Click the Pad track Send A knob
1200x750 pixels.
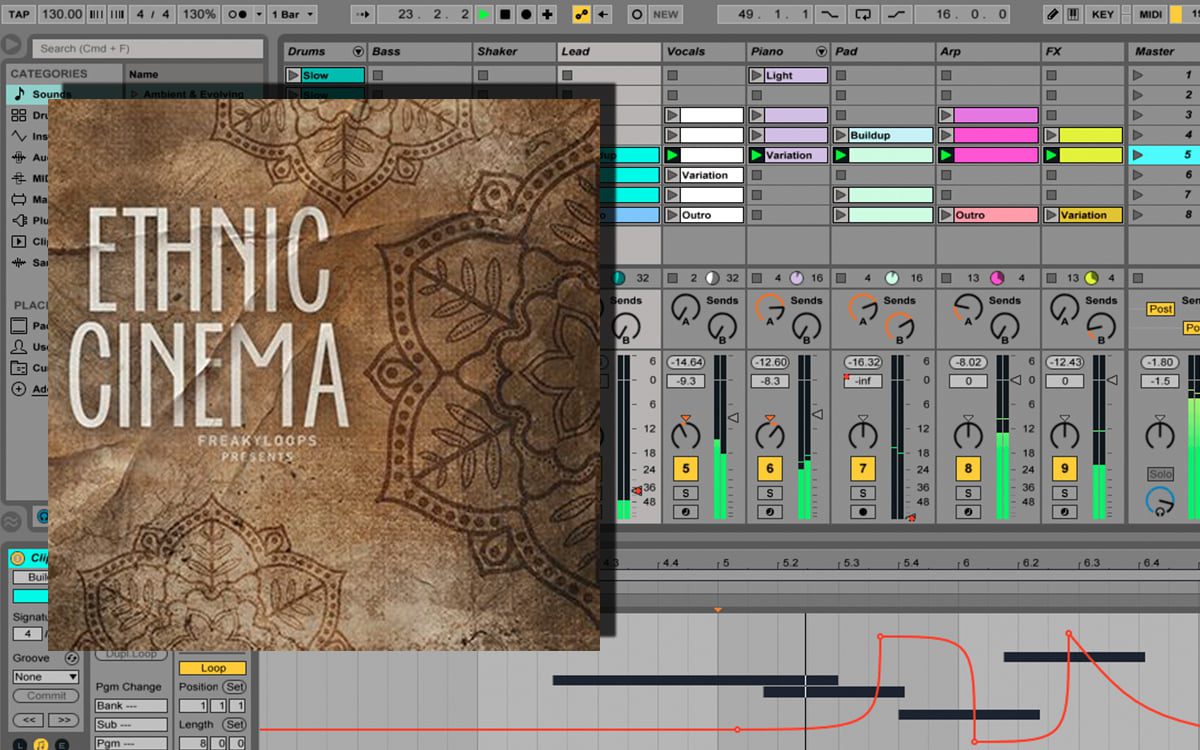click(861, 308)
